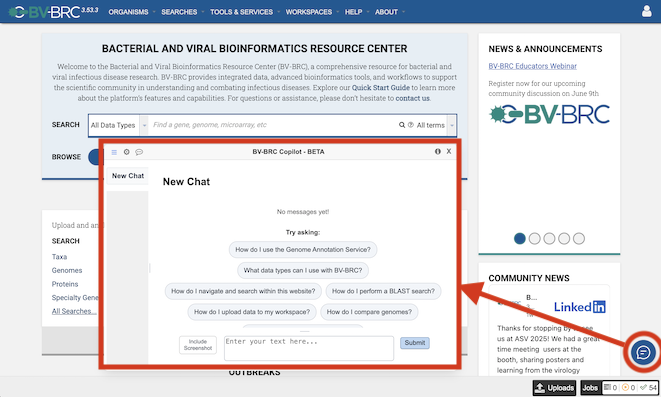Click the New Chat heading title

pyautogui.click(x=186, y=182)
